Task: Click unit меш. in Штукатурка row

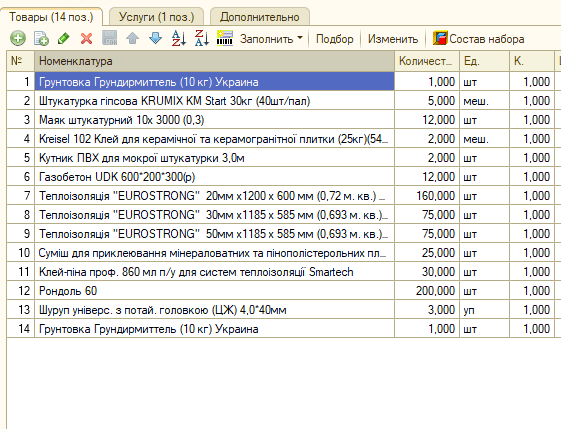Action: tap(484, 101)
